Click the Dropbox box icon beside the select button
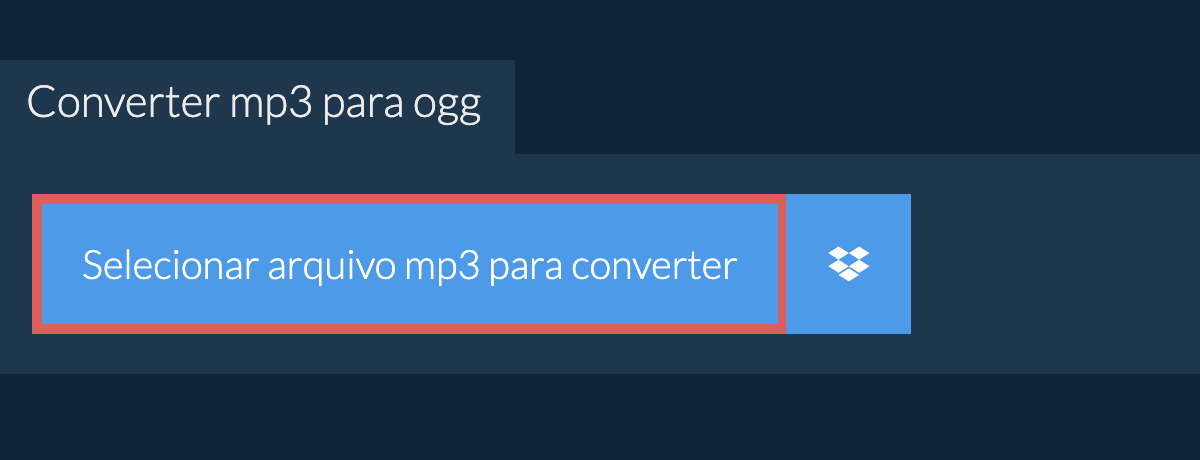The height and width of the screenshot is (460, 1200). pos(848,264)
